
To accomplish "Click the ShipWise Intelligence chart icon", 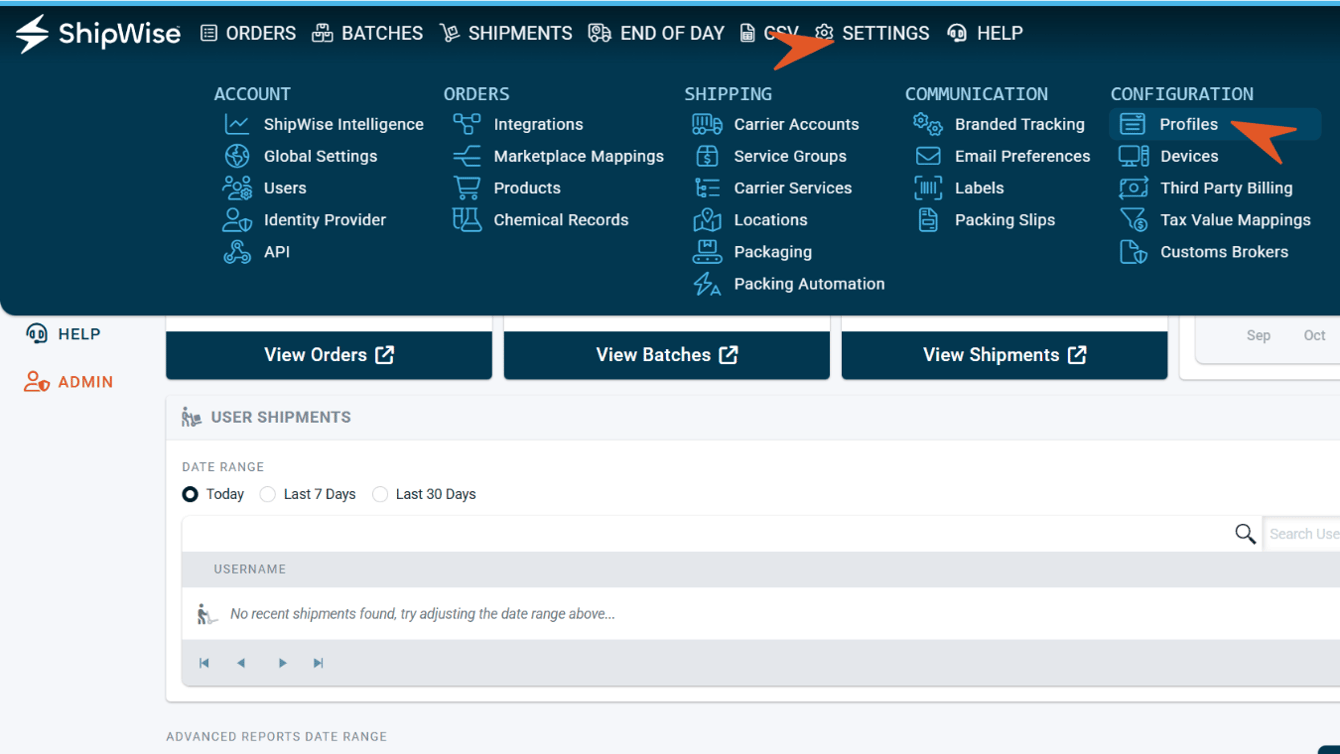I will coord(237,124).
